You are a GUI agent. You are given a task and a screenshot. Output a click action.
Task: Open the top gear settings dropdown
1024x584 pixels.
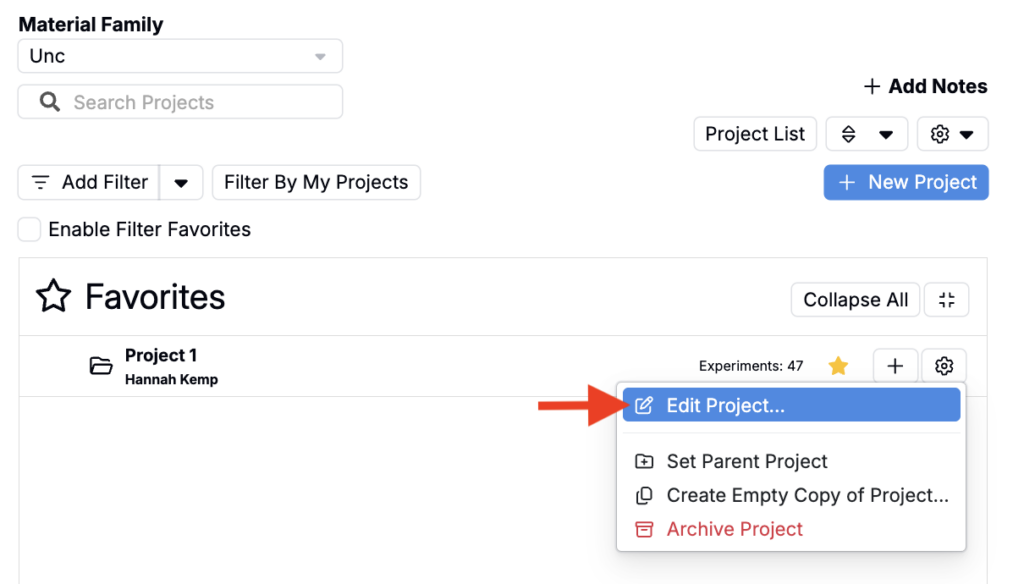952,134
